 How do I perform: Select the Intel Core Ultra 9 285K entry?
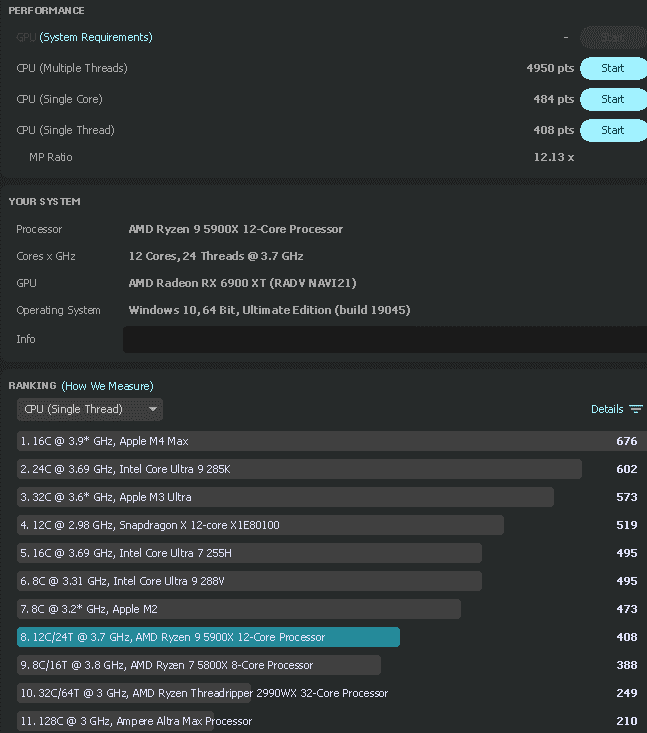(299, 469)
